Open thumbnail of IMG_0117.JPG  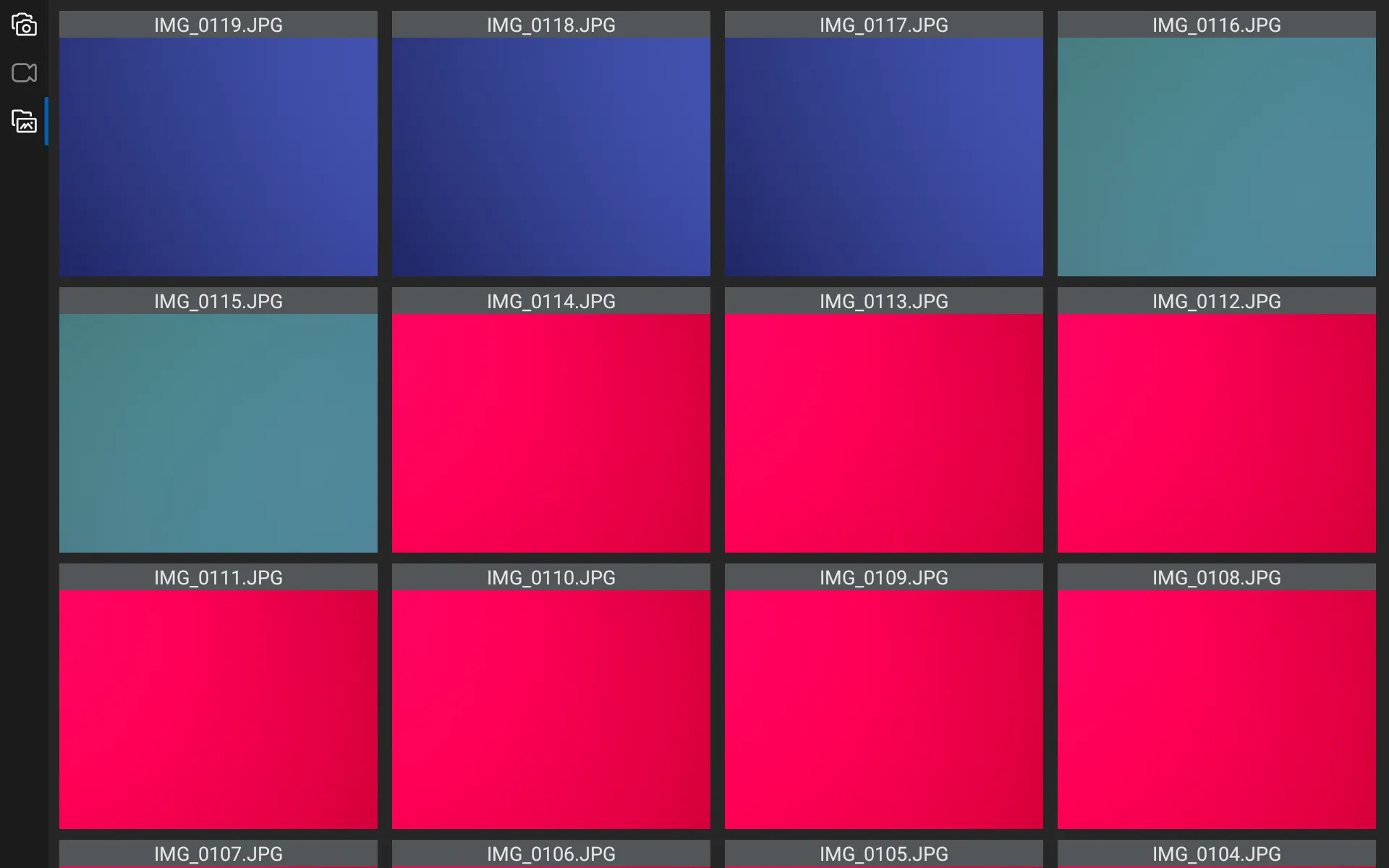[x=884, y=156]
